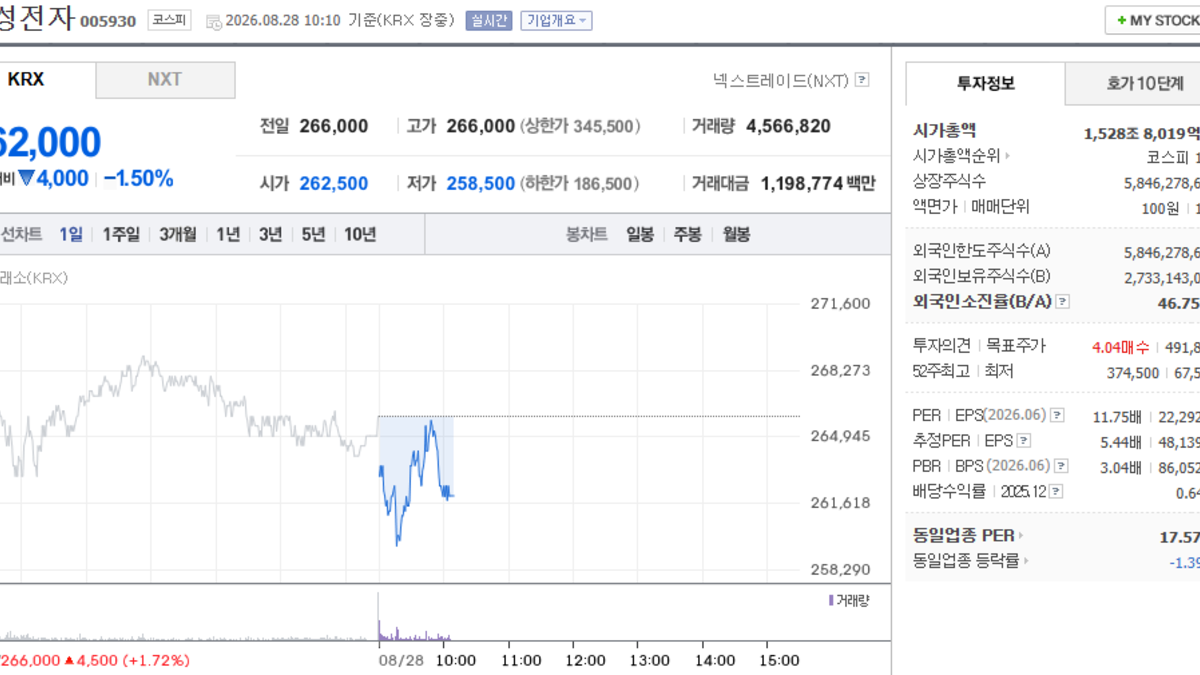Screen dimensions: 1200x675
Task: Add stock with the MY STOCK button
Action: pyautogui.click(x=1153, y=20)
